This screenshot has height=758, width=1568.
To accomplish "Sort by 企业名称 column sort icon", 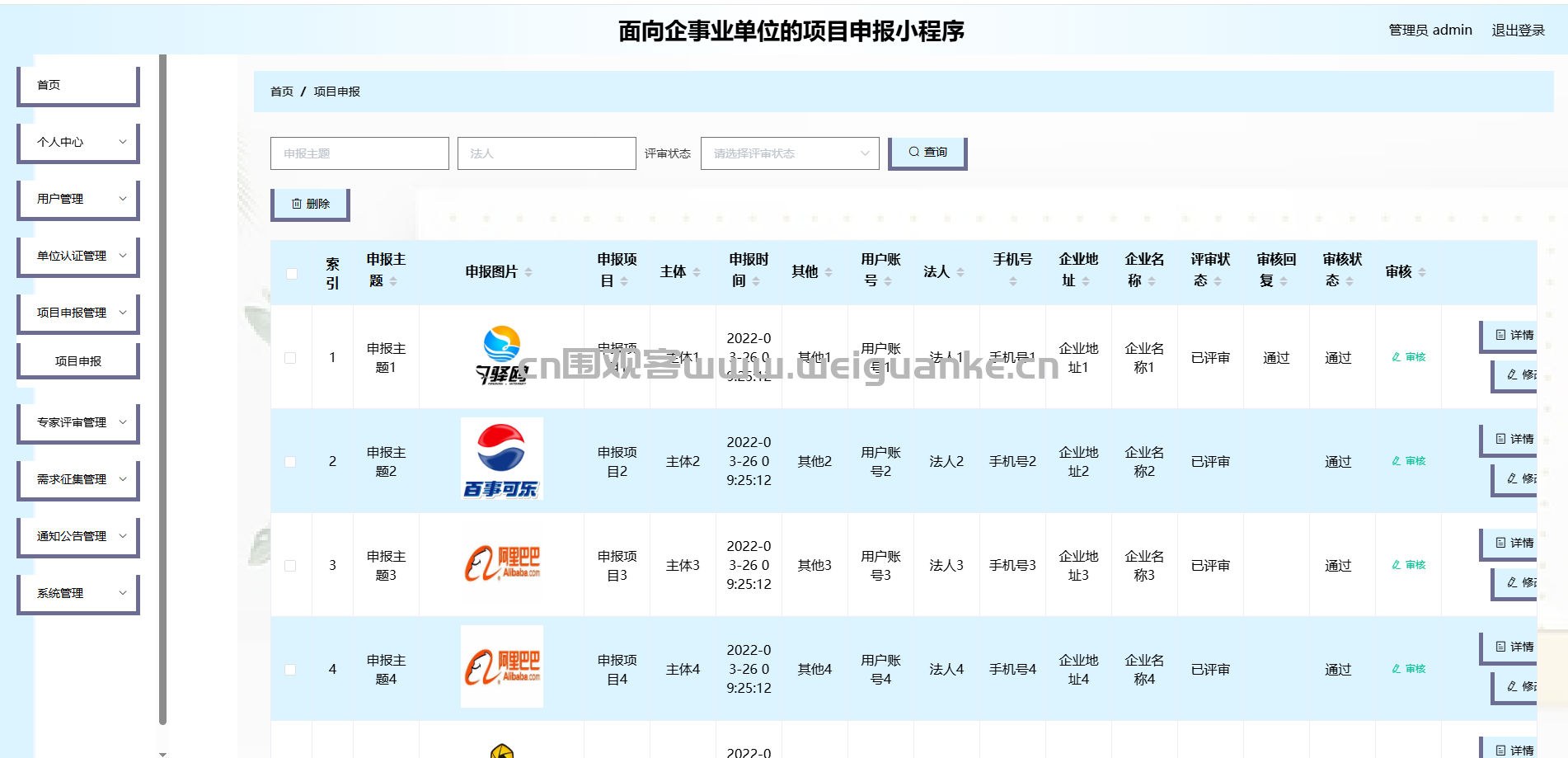I will click(1152, 281).
